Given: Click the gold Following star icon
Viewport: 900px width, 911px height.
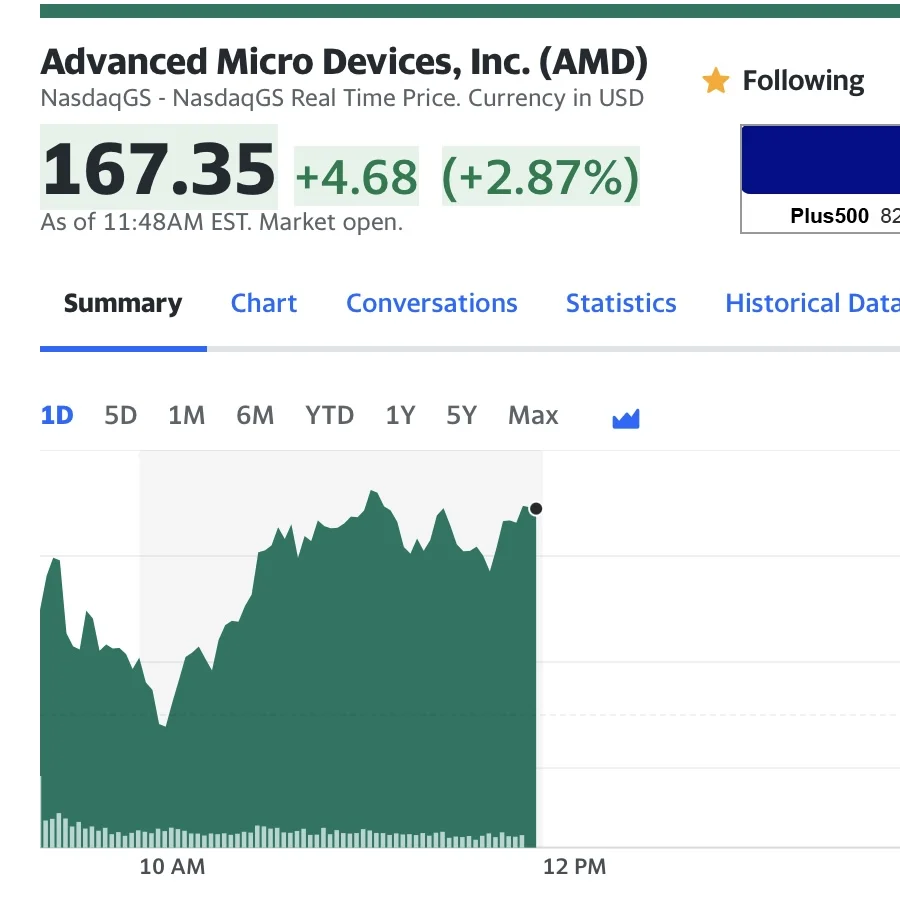Looking at the screenshot, I should coord(715,81).
